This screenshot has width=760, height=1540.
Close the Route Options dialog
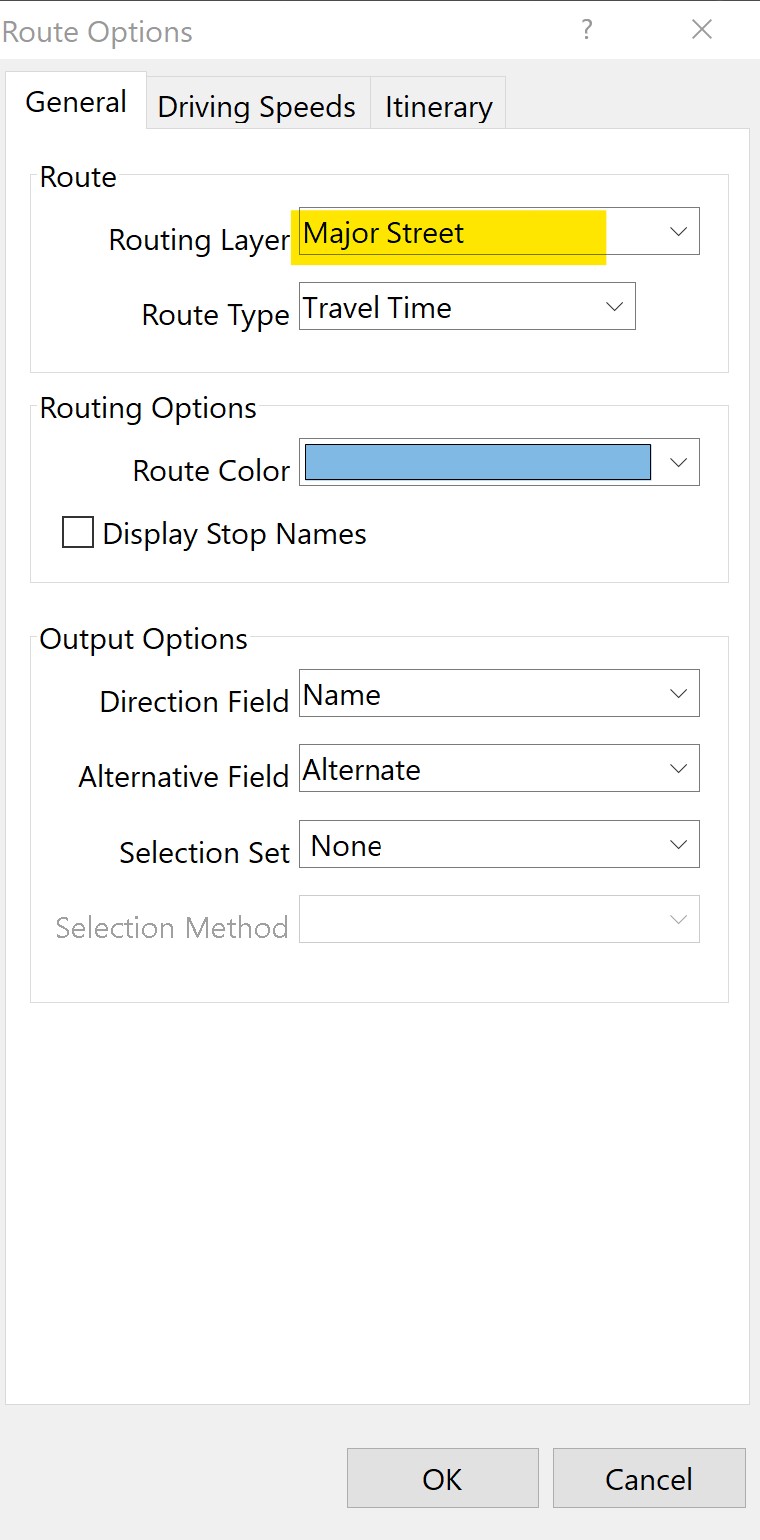(x=702, y=30)
